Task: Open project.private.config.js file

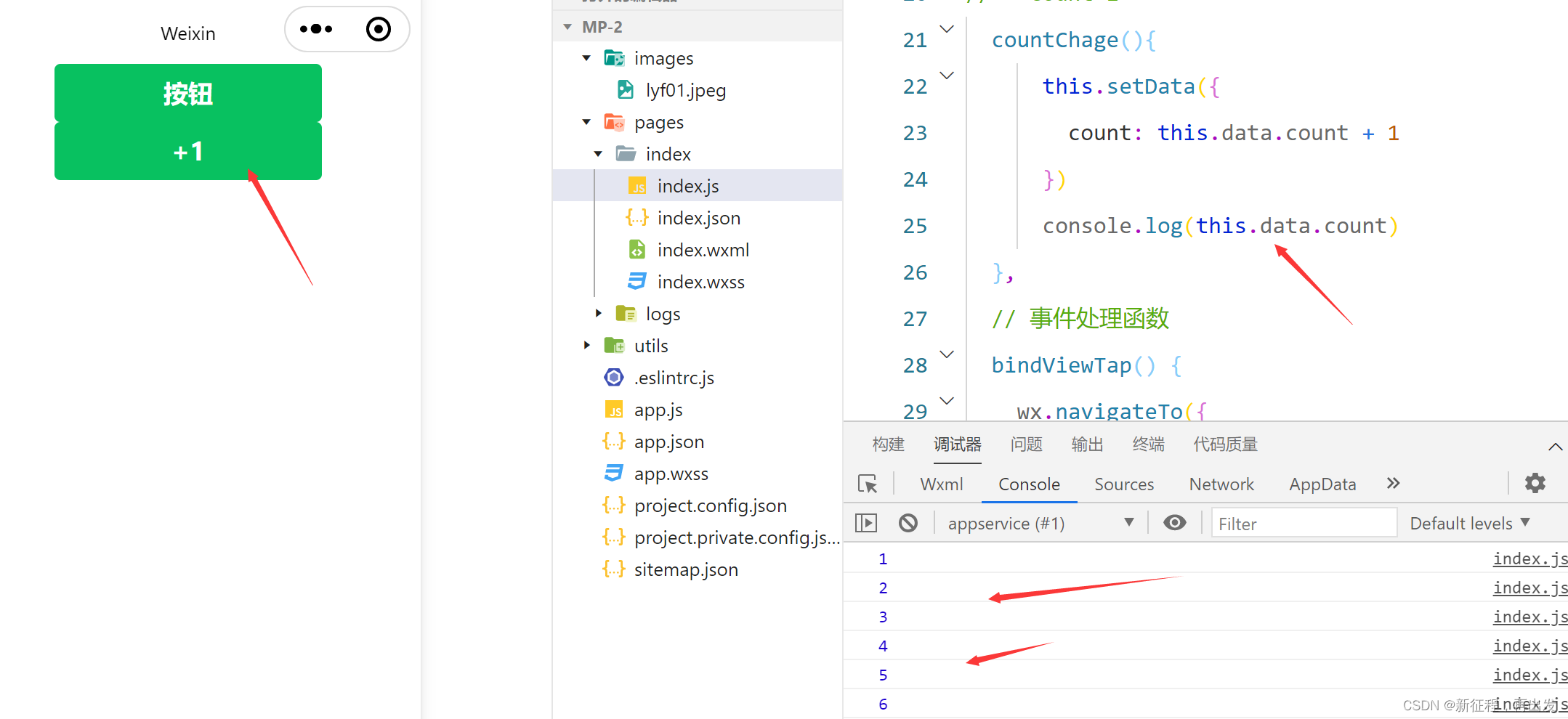Action: pos(737,537)
